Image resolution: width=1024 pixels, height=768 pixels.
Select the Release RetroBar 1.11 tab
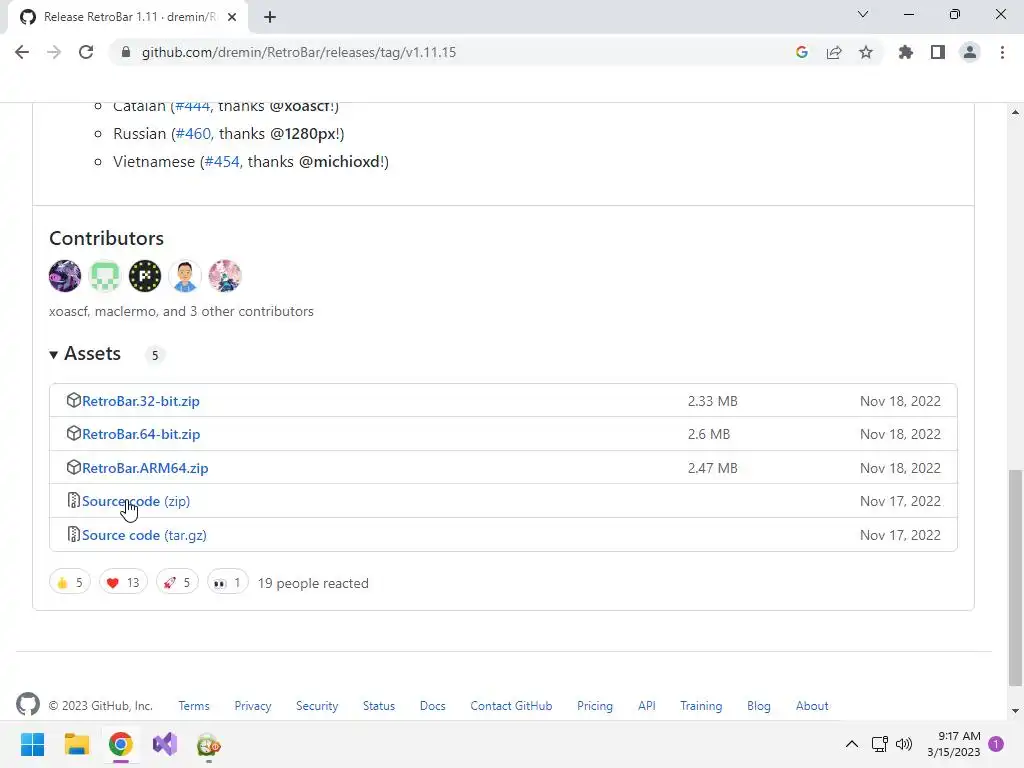[x=128, y=17]
